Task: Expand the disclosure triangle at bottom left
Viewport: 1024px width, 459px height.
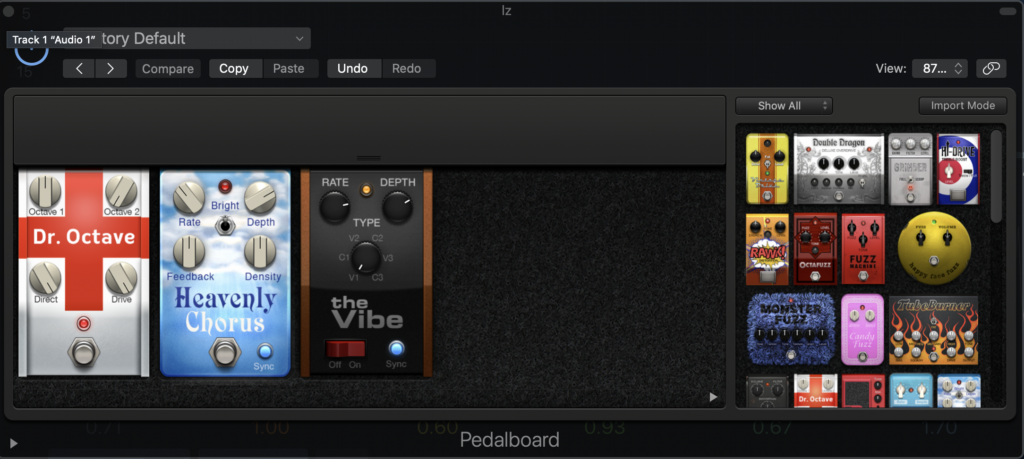Action: click(x=13, y=444)
